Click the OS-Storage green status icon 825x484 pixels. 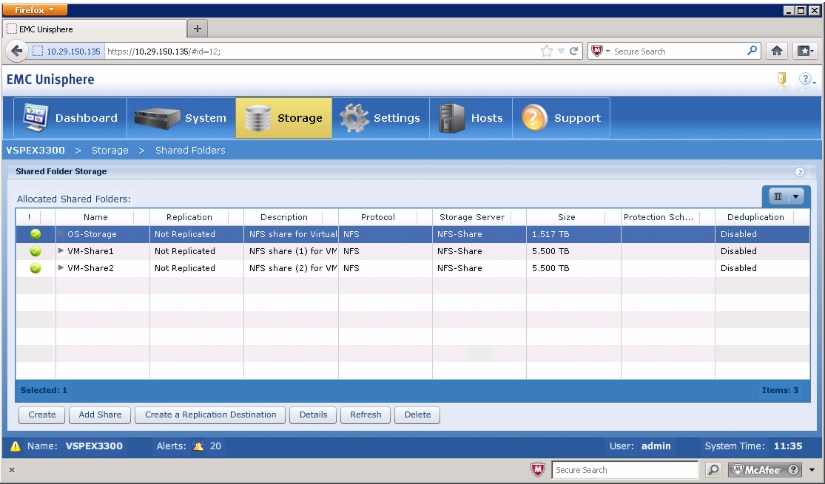click(35, 234)
